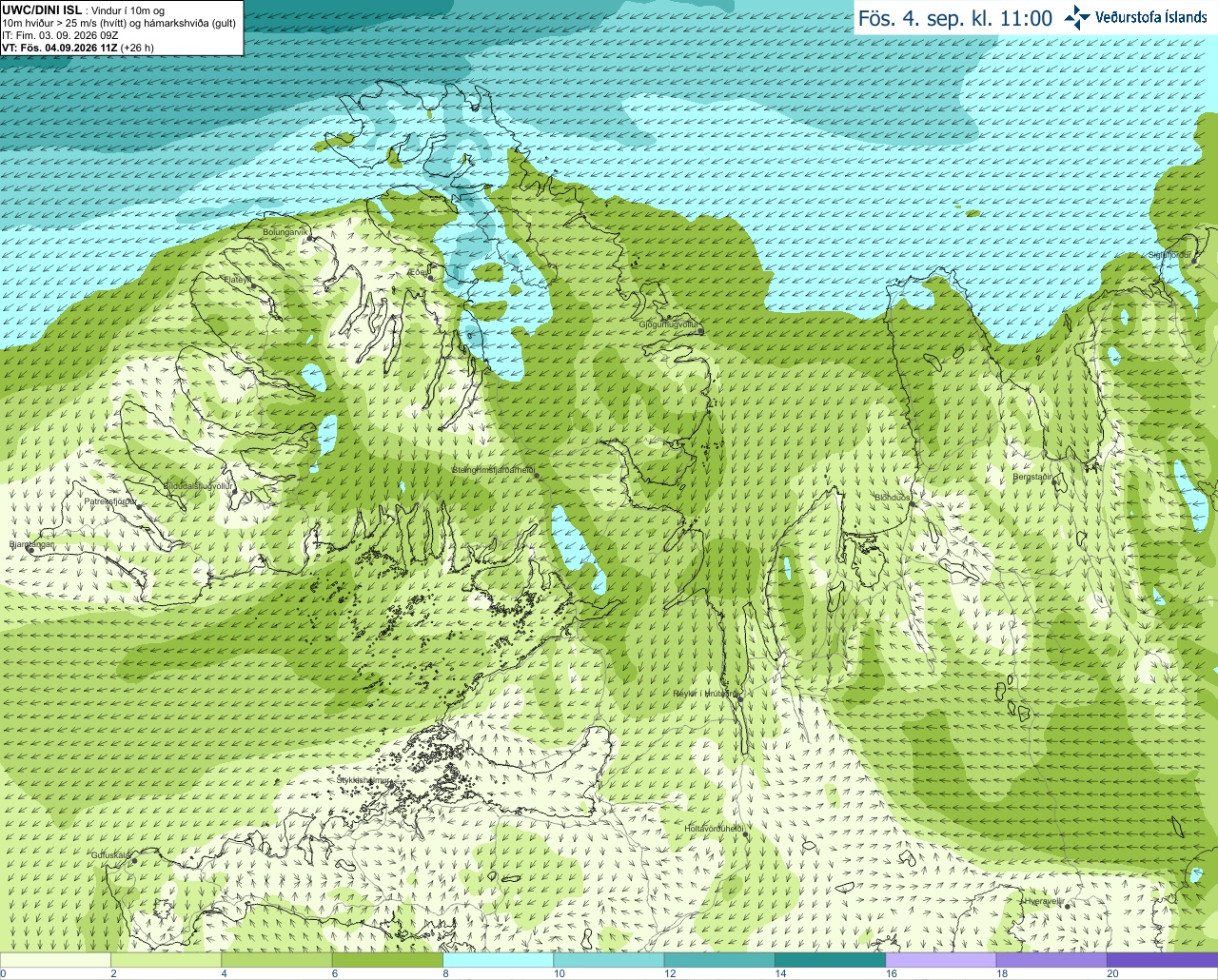The height and width of the screenshot is (980, 1218).
Task: Select the Blönduós station marker dot
Action: point(912,503)
